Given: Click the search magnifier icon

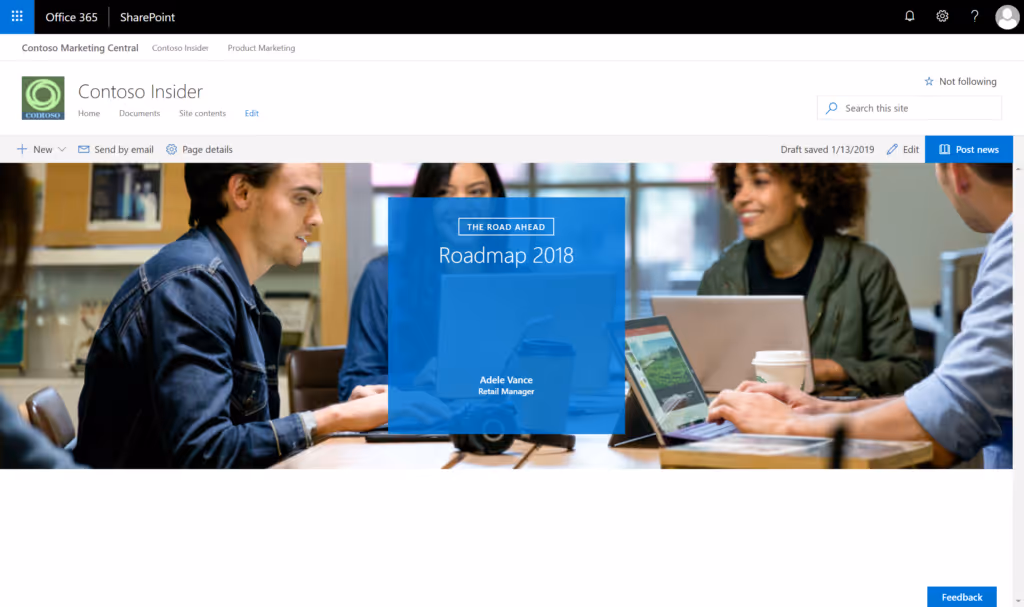Looking at the screenshot, I should (831, 108).
